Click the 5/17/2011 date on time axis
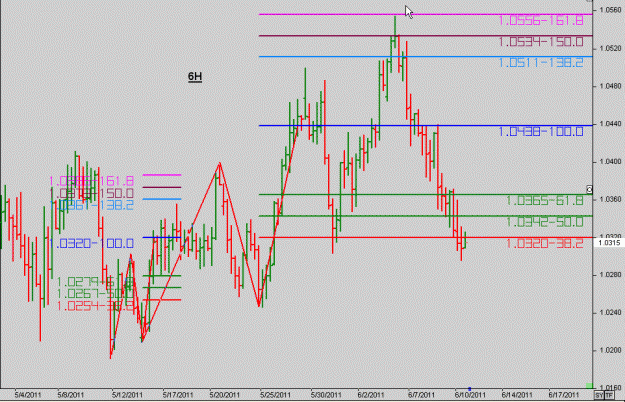The image size is (625, 402). pyautogui.click(x=178, y=395)
